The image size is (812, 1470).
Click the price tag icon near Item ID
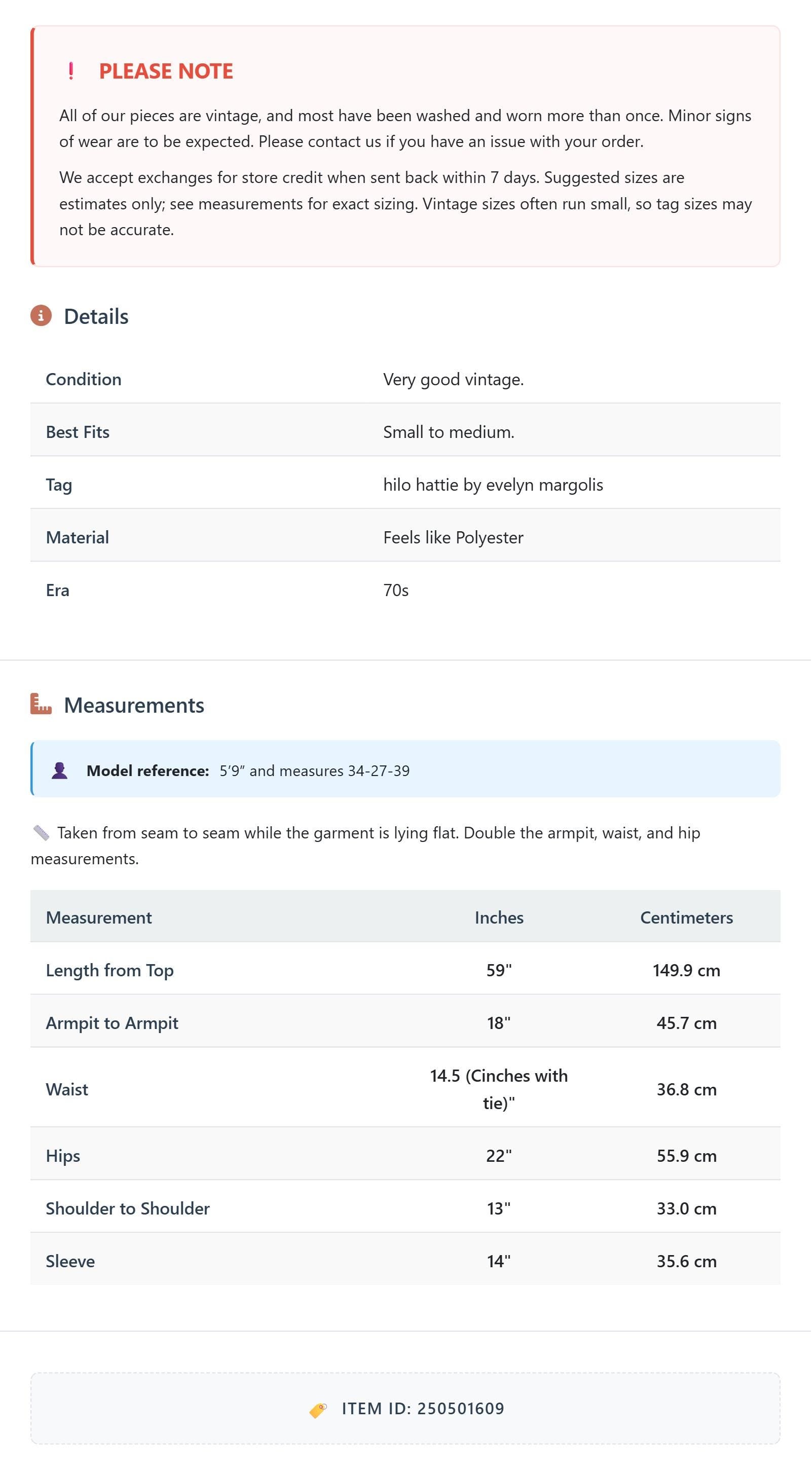(318, 1410)
